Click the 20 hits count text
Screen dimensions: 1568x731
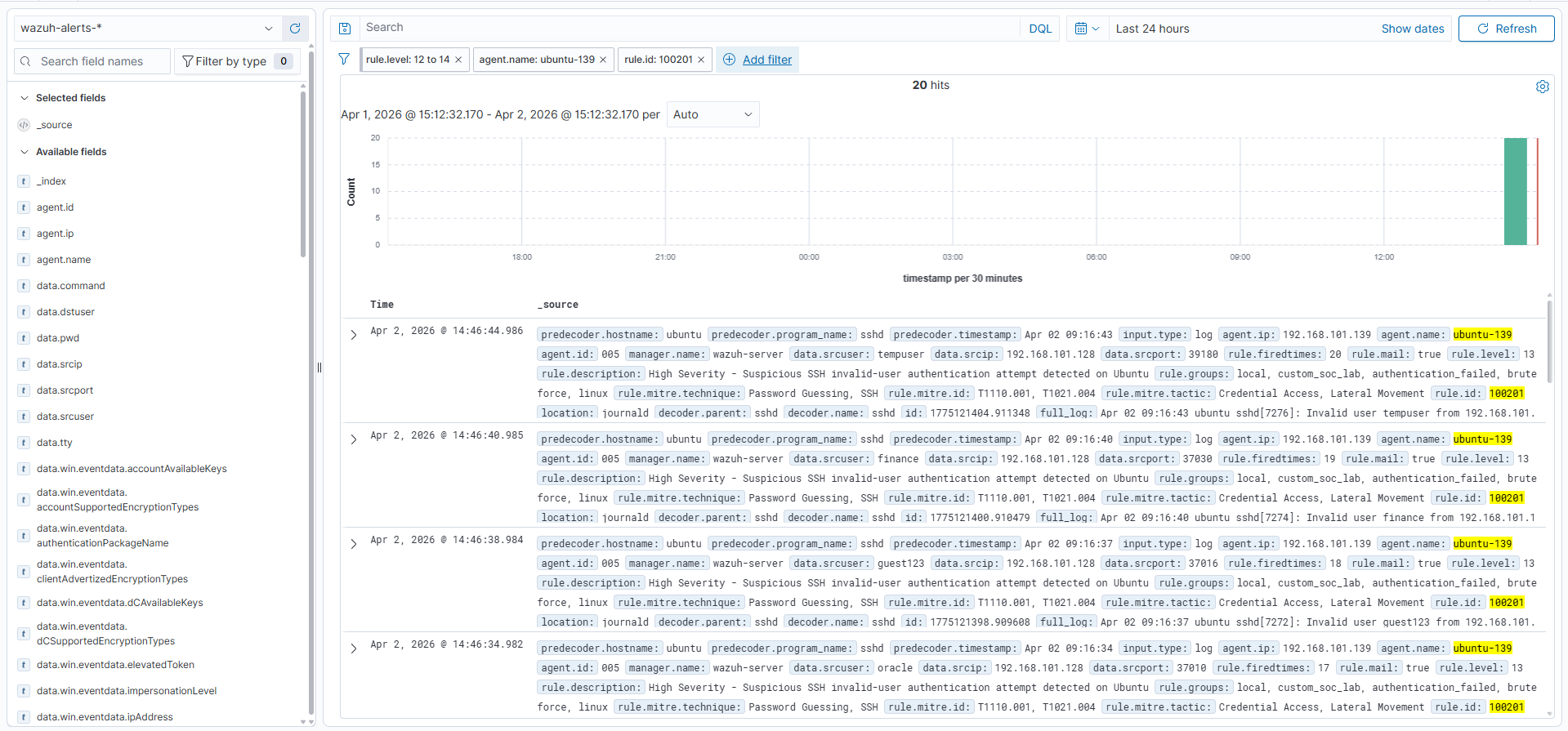[x=931, y=85]
